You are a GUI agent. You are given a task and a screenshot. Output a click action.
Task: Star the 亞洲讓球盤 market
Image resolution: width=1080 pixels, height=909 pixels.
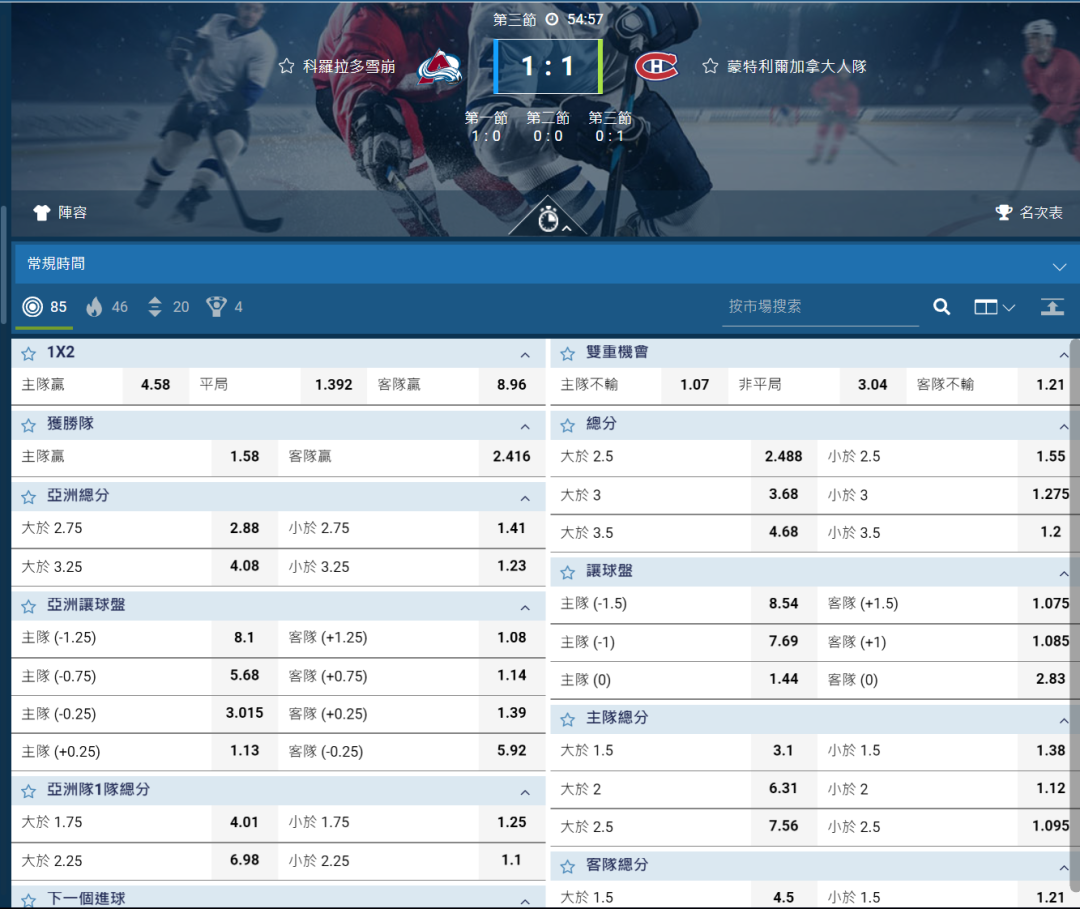point(28,607)
